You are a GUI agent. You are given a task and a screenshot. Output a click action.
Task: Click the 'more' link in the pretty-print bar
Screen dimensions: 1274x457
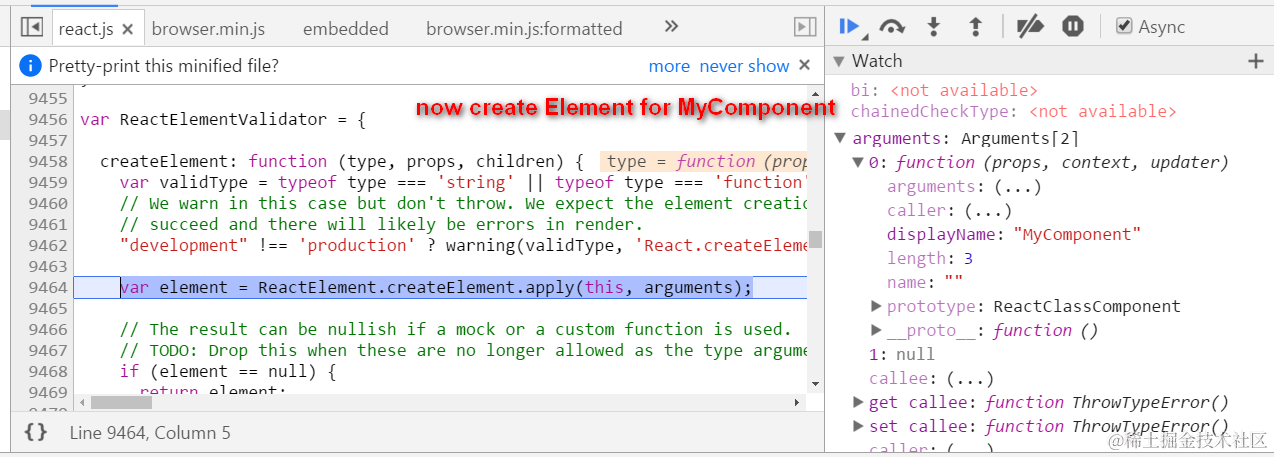(669, 66)
